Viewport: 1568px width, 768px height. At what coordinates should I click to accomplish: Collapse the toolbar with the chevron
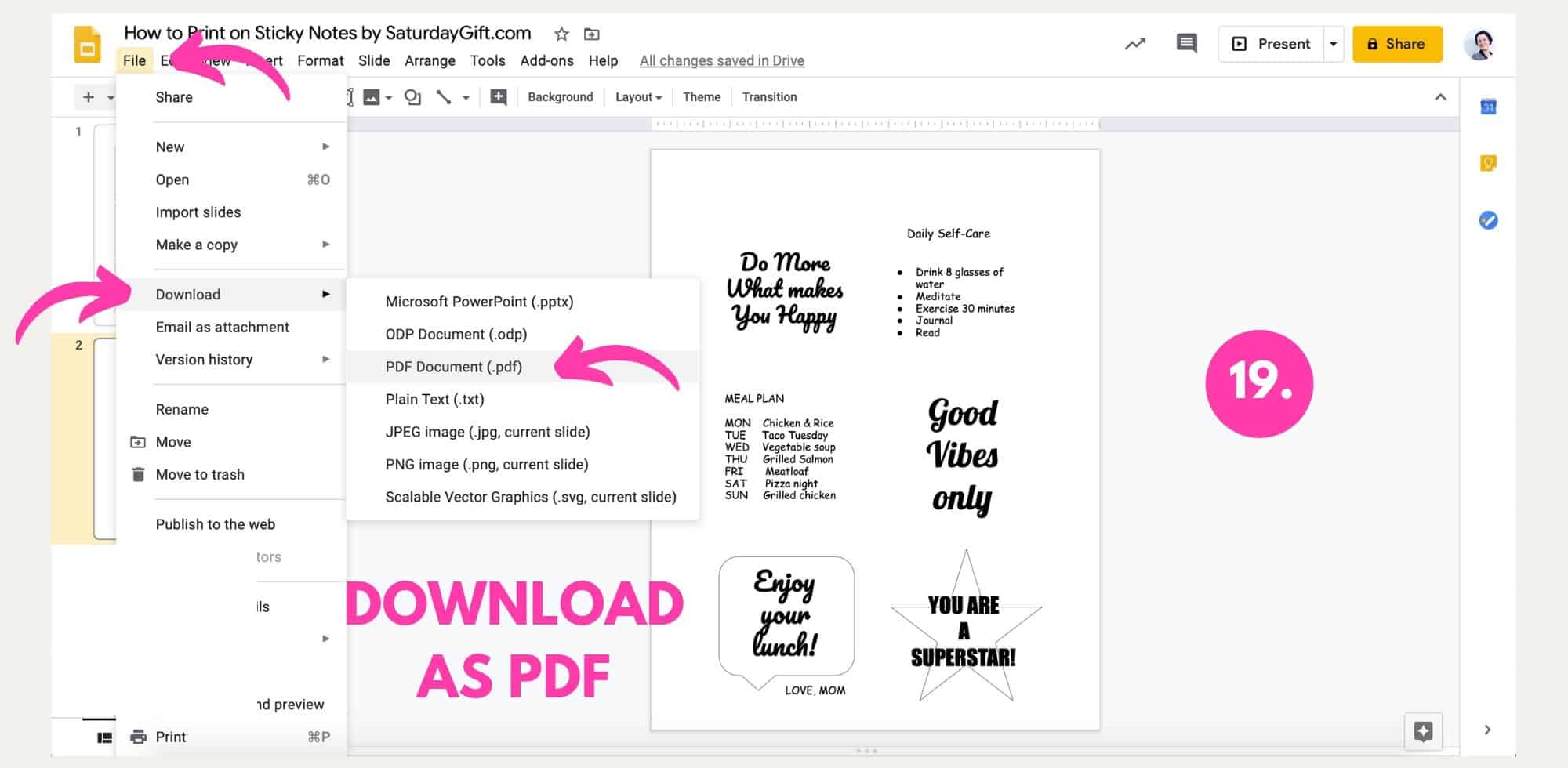click(x=1441, y=97)
